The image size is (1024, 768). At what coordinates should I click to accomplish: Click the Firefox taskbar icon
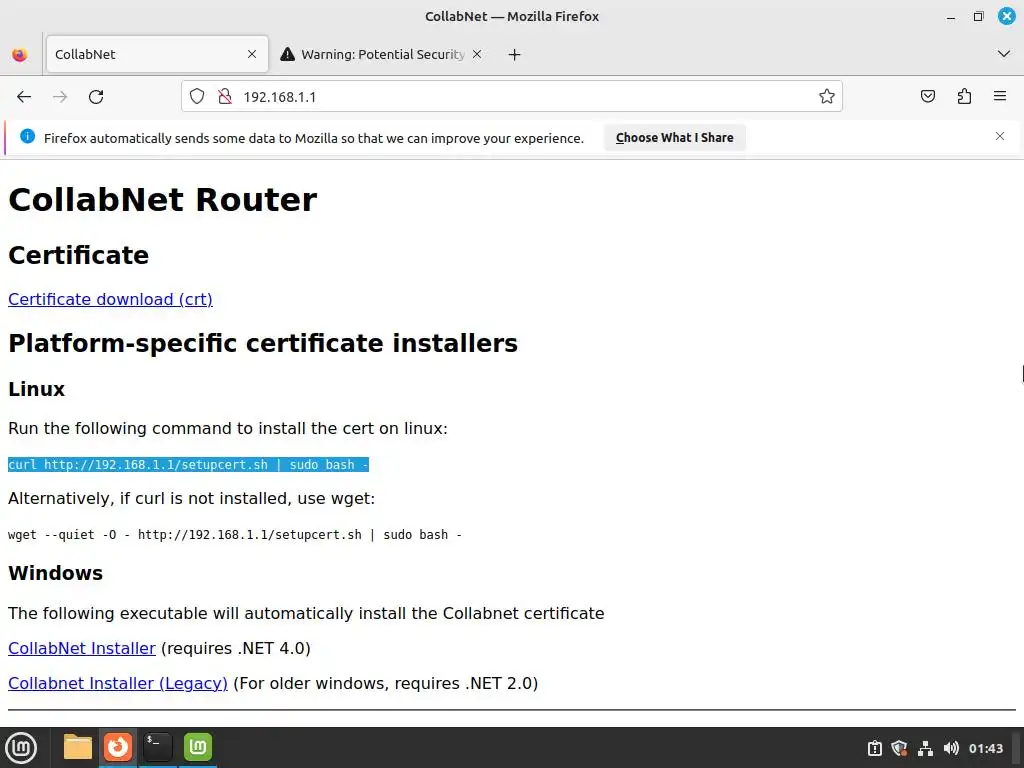pos(118,747)
